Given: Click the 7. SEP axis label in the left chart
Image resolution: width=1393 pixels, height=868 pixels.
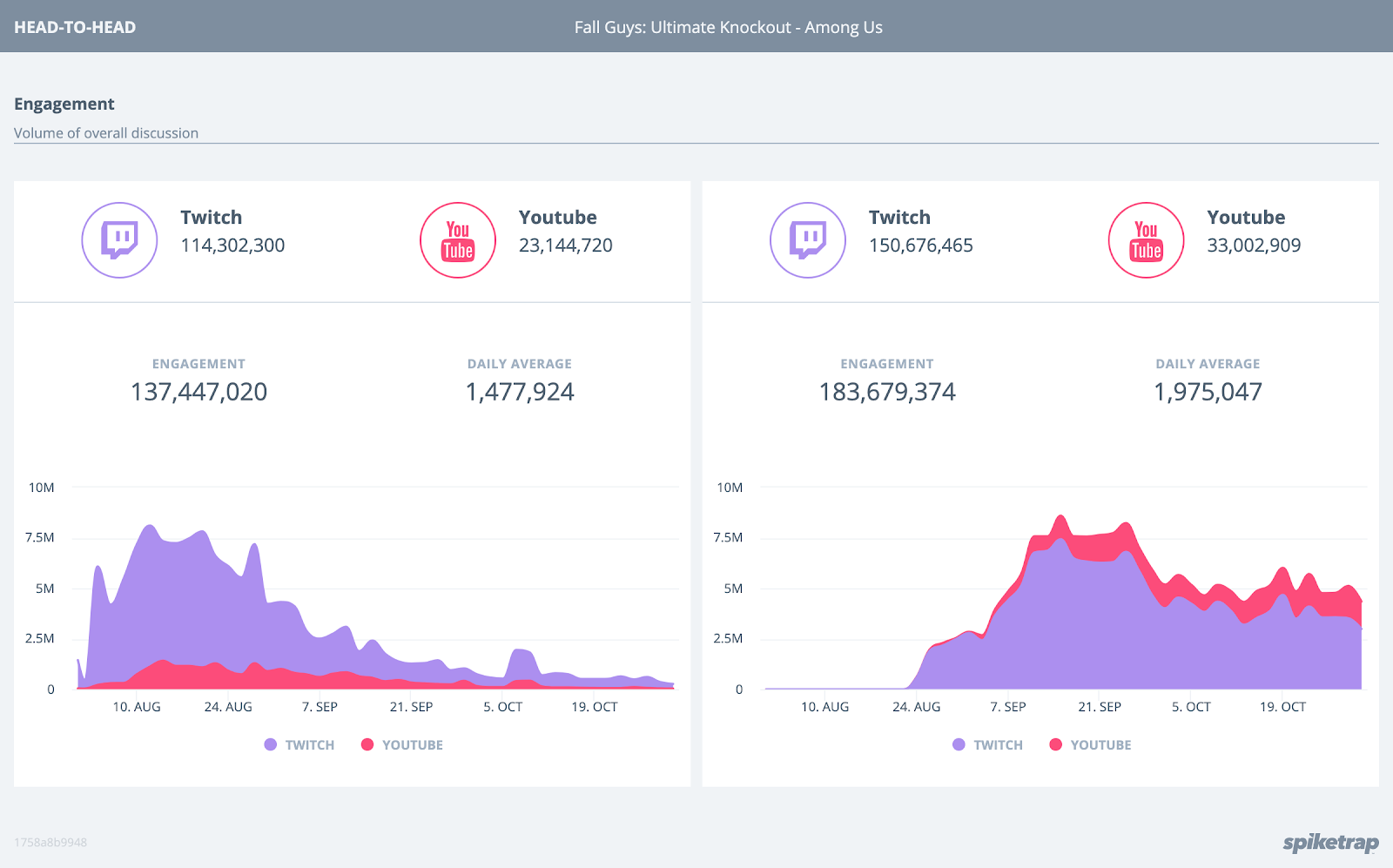Looking at the screenshot, I should click(320, 707).
